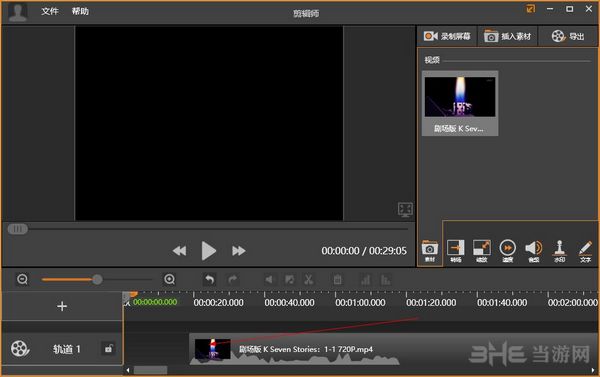The width and height of the screenshot is (600, 377).
Task: Click the 轨道 1 track label
Action: 67,349
